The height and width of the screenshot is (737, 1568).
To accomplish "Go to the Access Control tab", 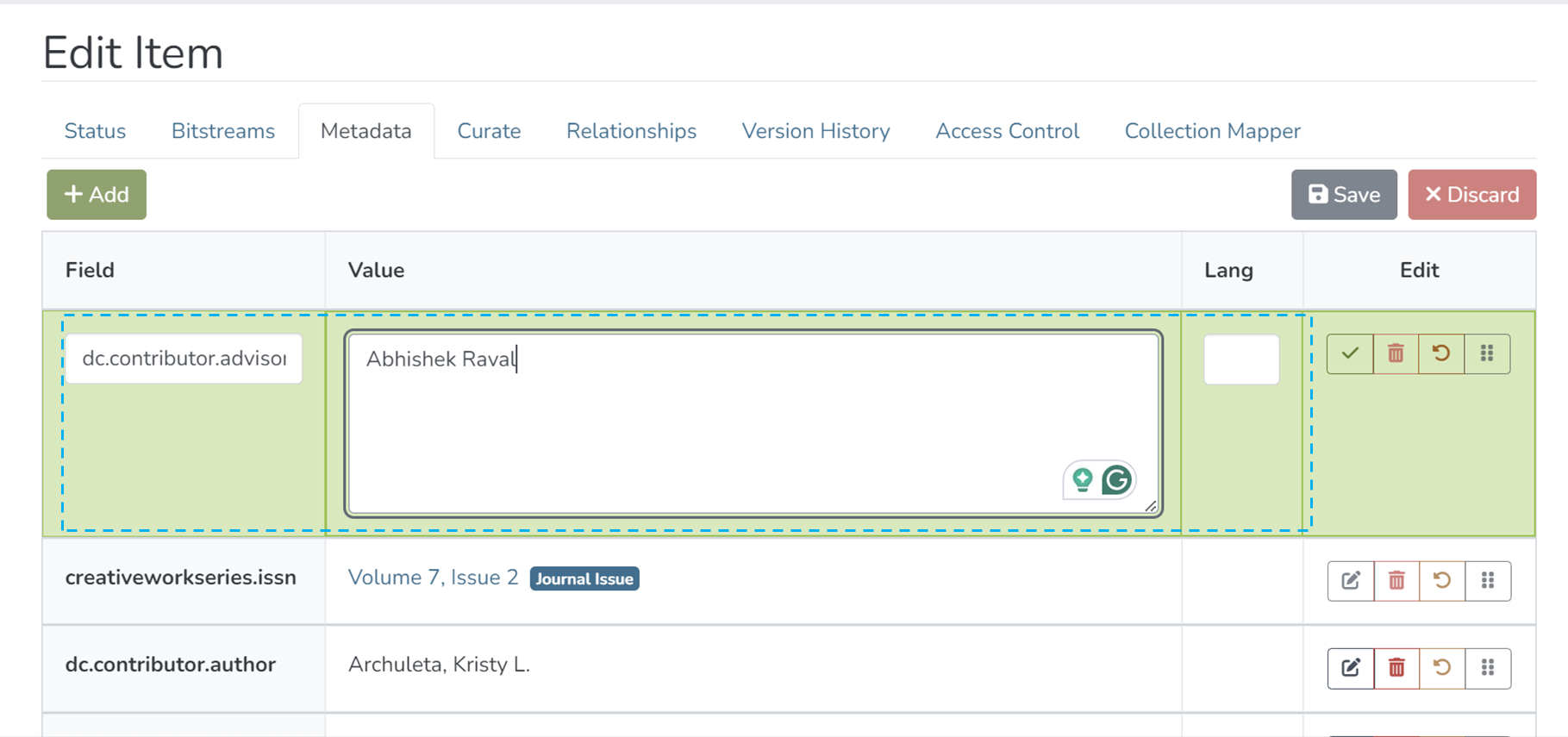I will point(1007,131).
